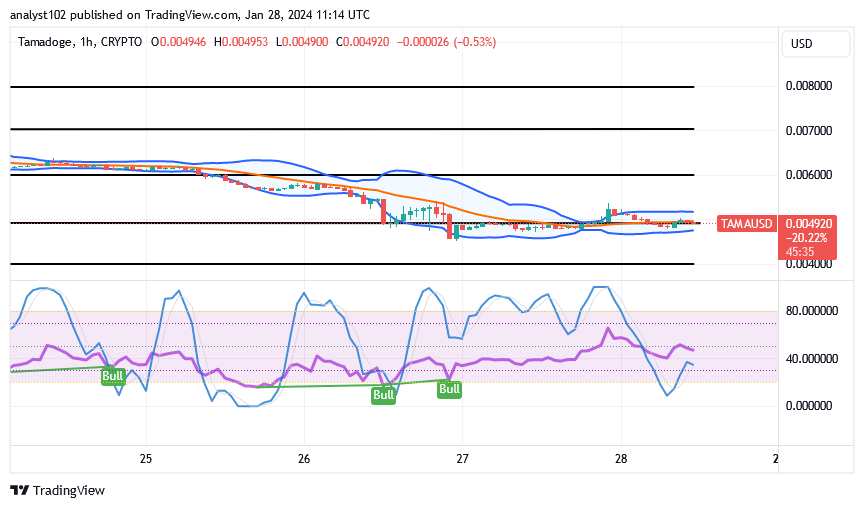Click the TradingView logo at bottom
864x508 pixels.
coord(57,490)
